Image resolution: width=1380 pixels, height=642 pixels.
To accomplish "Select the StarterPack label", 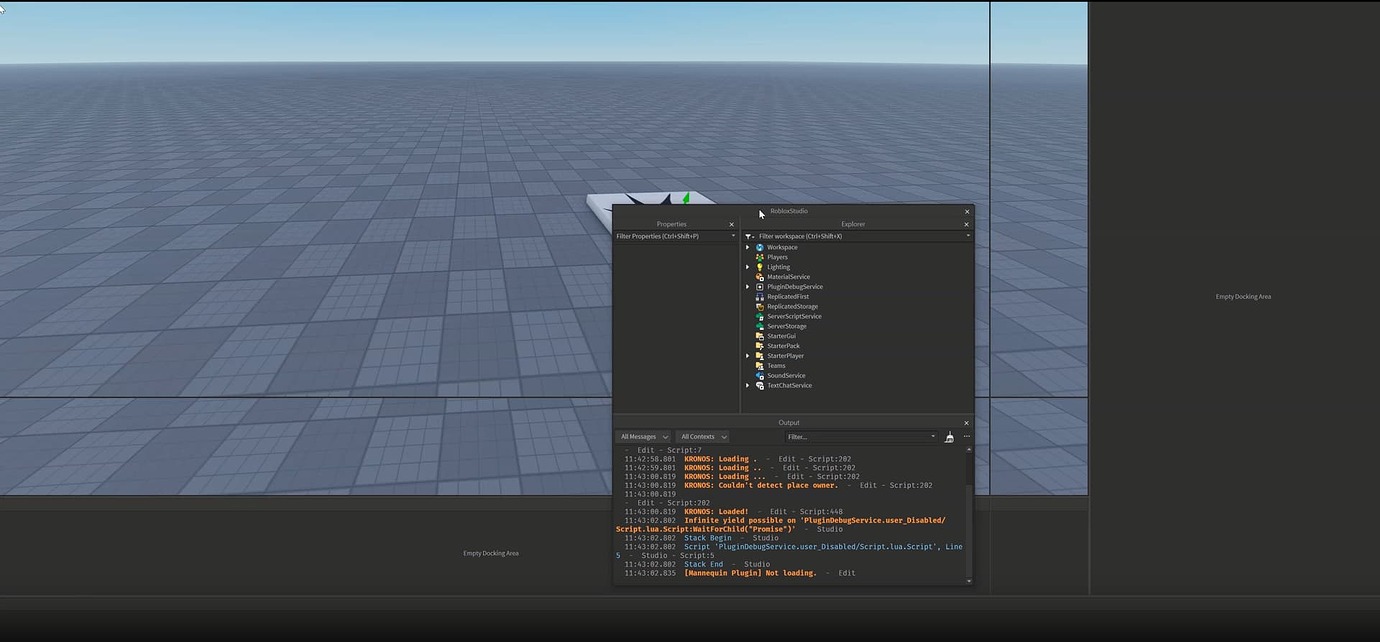I will pos(783,346).
